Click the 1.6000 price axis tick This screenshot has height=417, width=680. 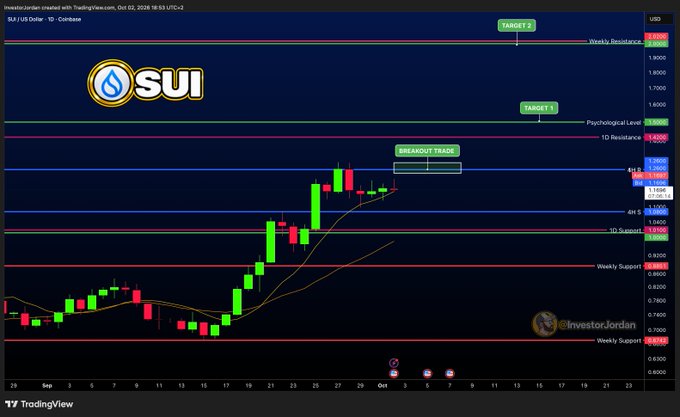click(657, 104)
